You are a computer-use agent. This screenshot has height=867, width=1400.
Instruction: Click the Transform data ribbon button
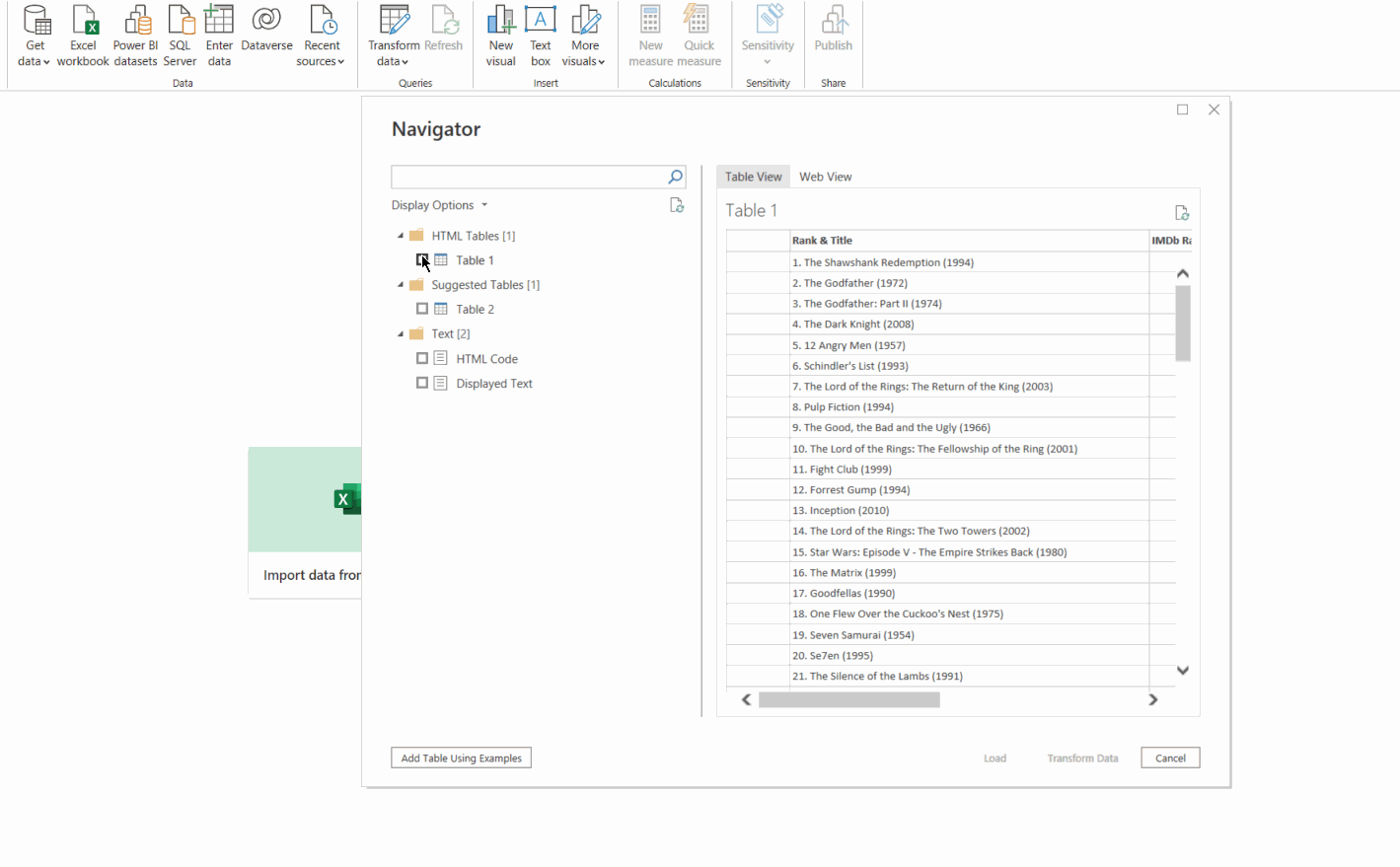tap(394, 36)
